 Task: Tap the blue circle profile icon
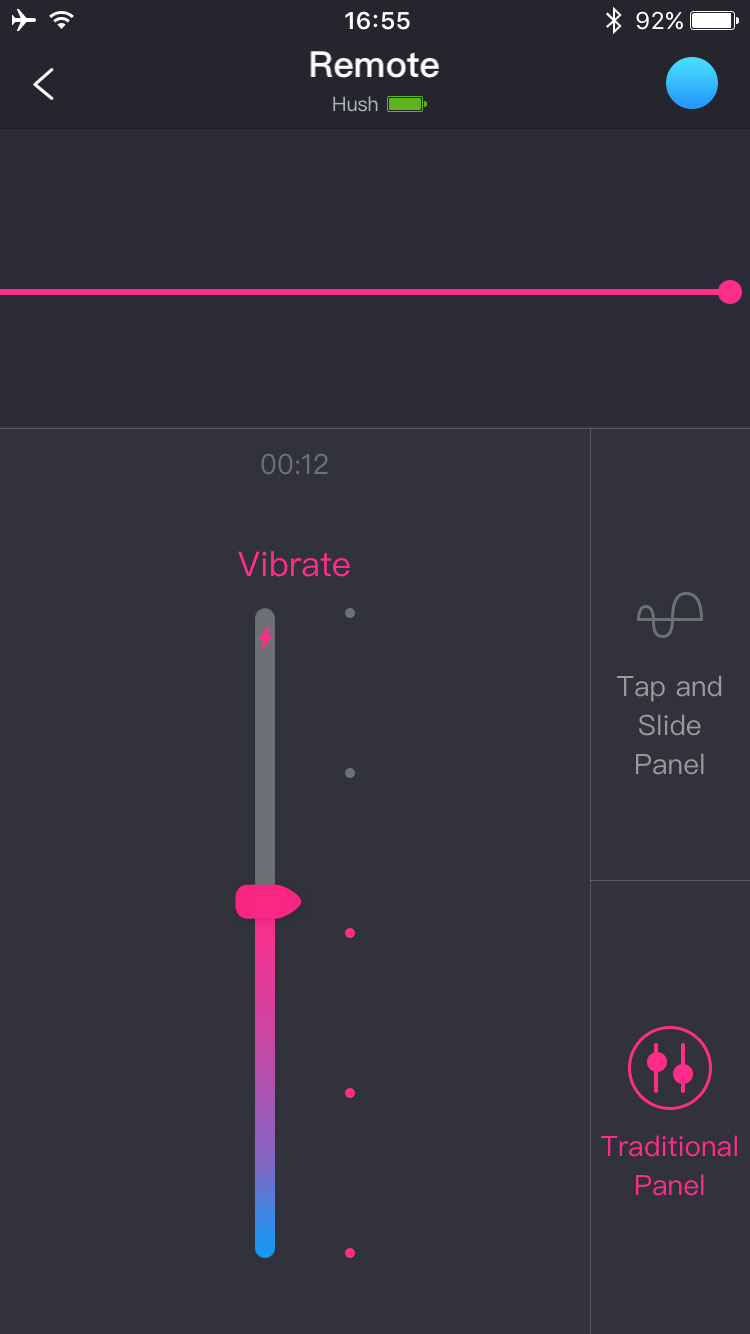[692, 83]
